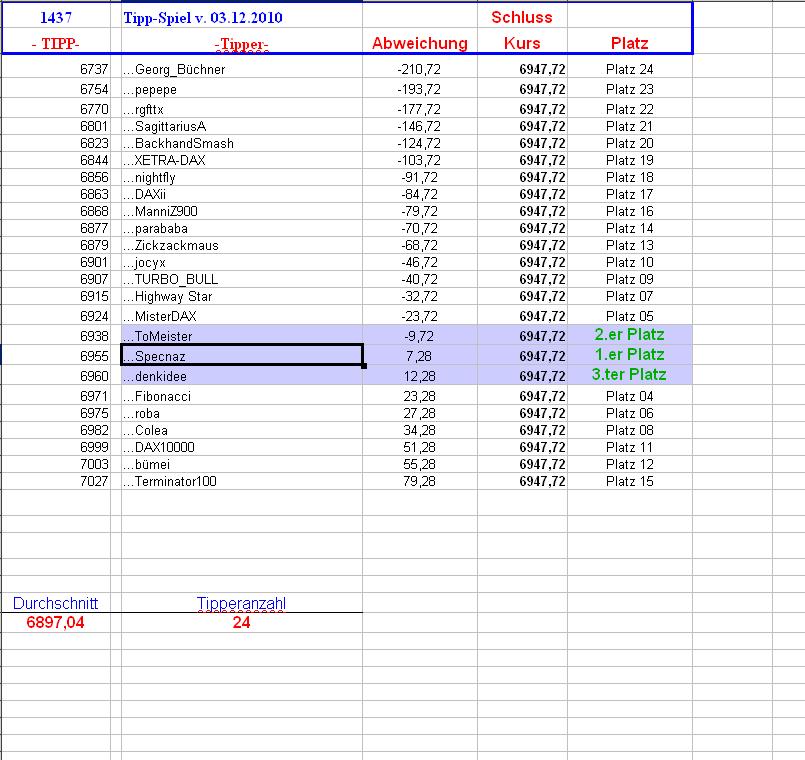This screenshot has height=760, width=805.
Task: Select the parababa cell
Action: (x=242, y=228)
